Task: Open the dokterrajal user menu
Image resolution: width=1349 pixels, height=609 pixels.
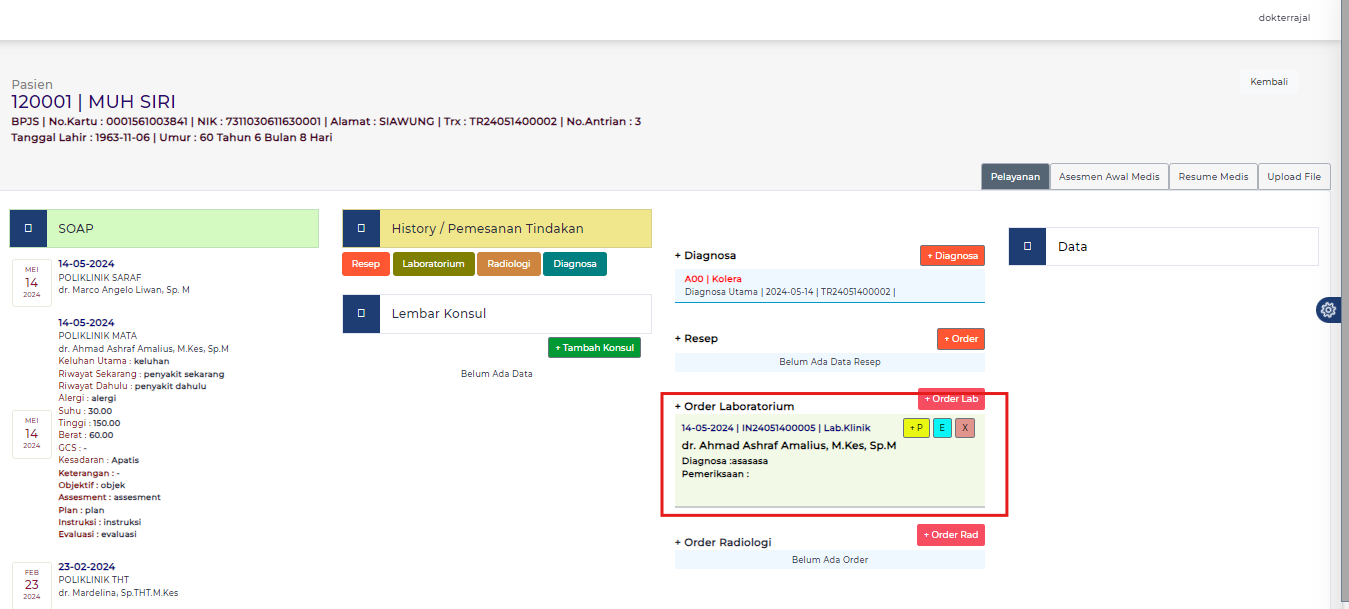Action: tap(1284, 18)
